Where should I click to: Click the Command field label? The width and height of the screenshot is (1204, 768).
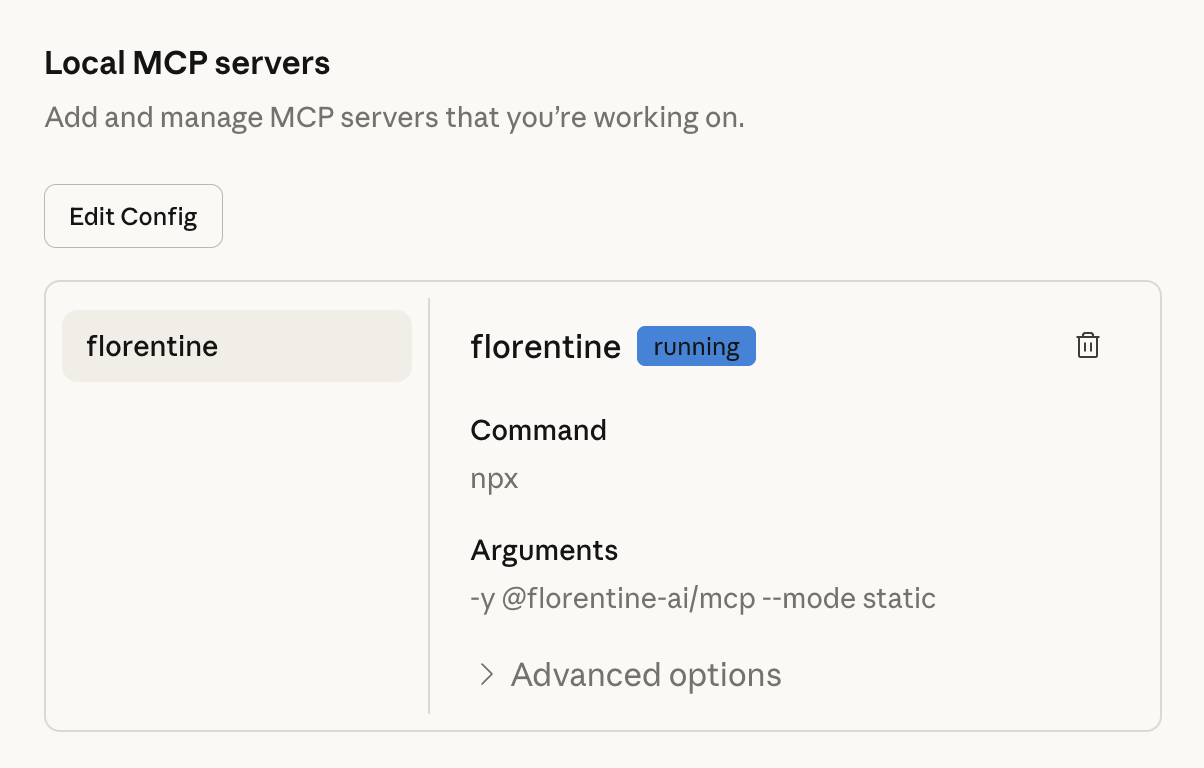pyautogui.click(x=538, y=430)
